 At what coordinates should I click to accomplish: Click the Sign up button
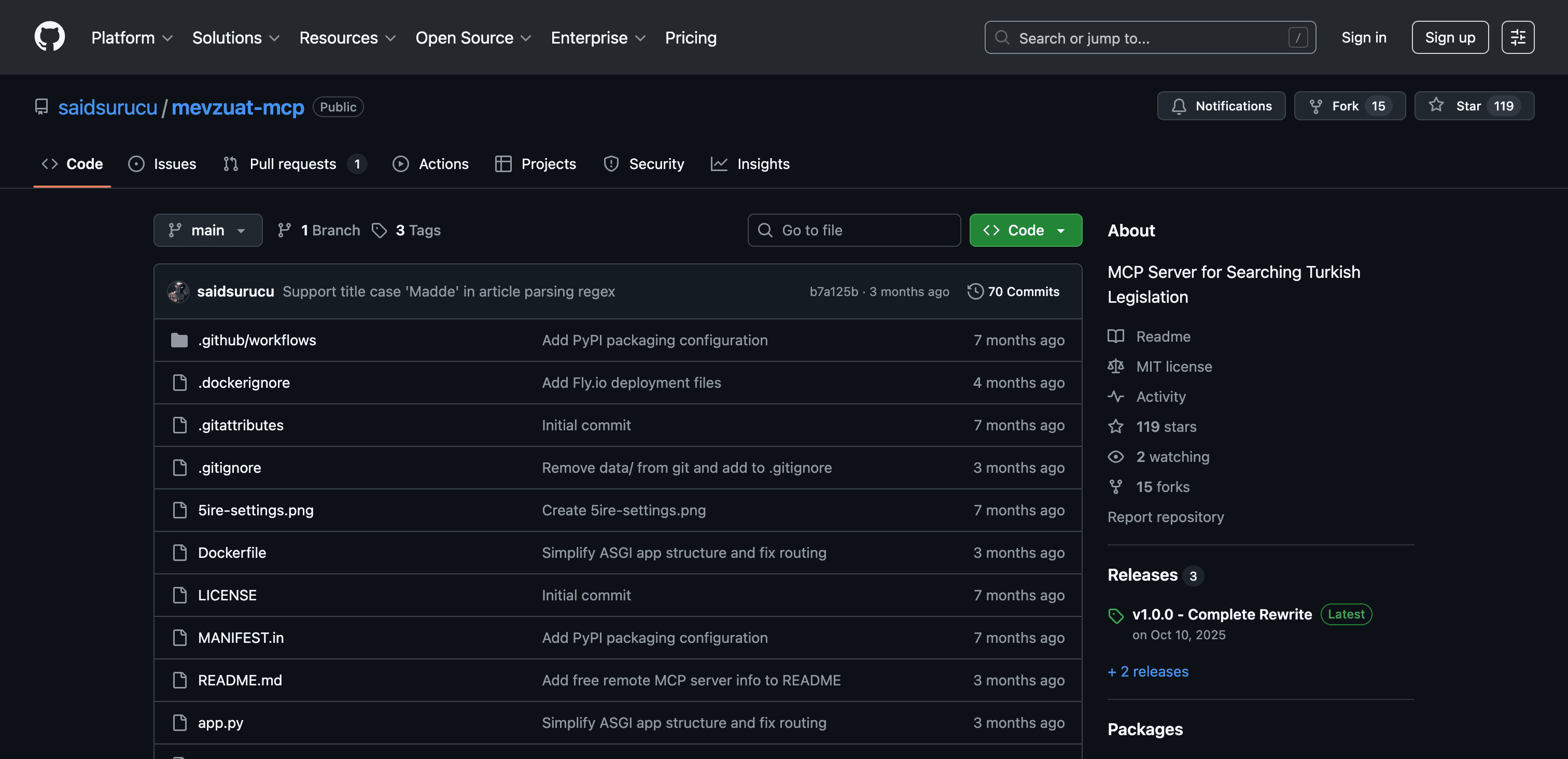1449,38
